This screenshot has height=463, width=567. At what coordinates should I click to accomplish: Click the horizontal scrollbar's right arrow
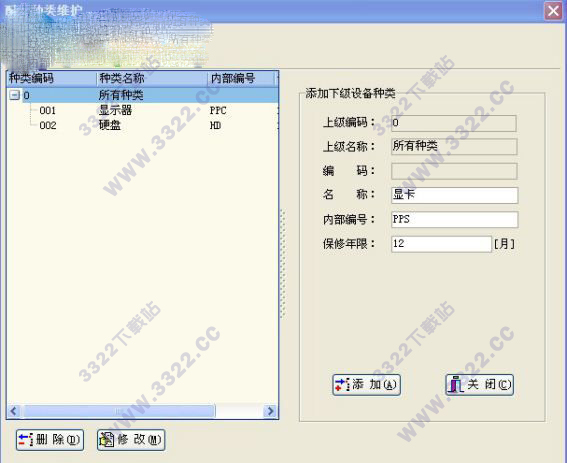270,411
